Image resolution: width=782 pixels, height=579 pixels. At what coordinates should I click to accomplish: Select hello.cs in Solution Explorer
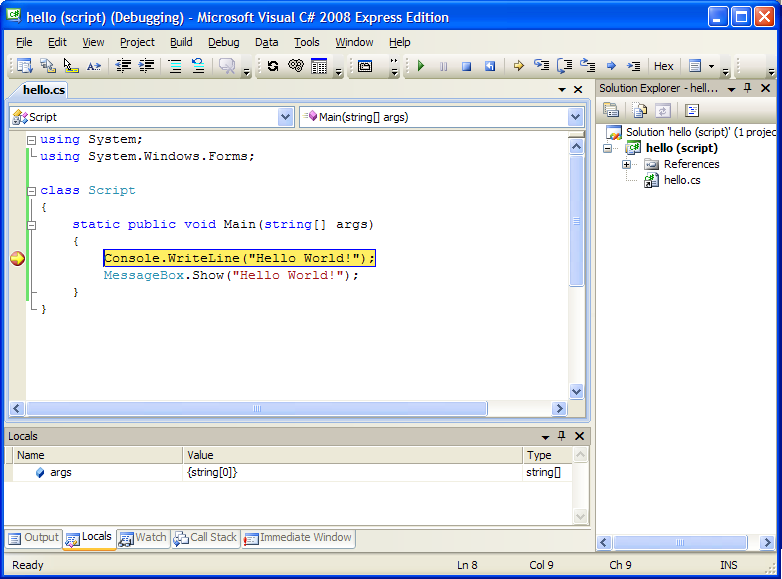point(682,181)
